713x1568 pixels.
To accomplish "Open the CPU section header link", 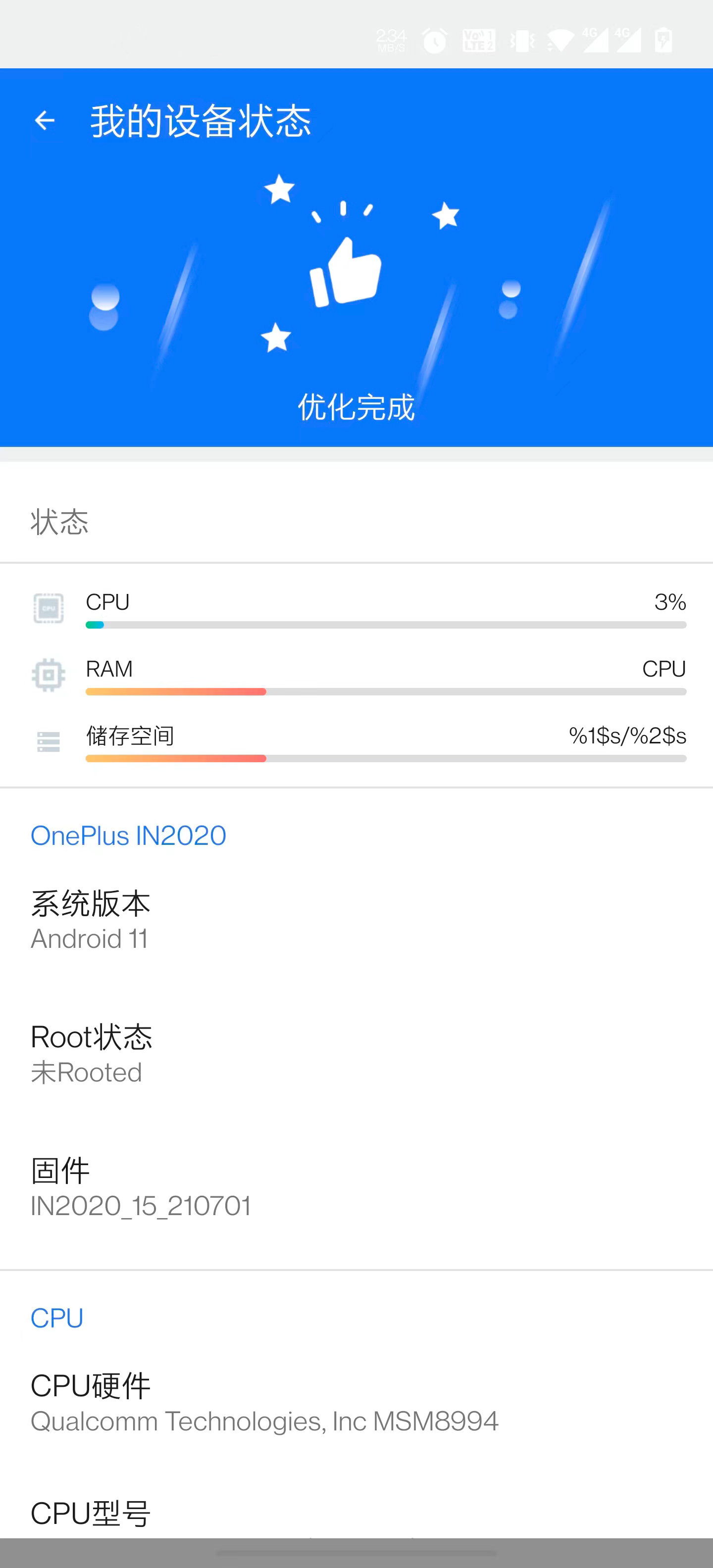I will 56,1318.
